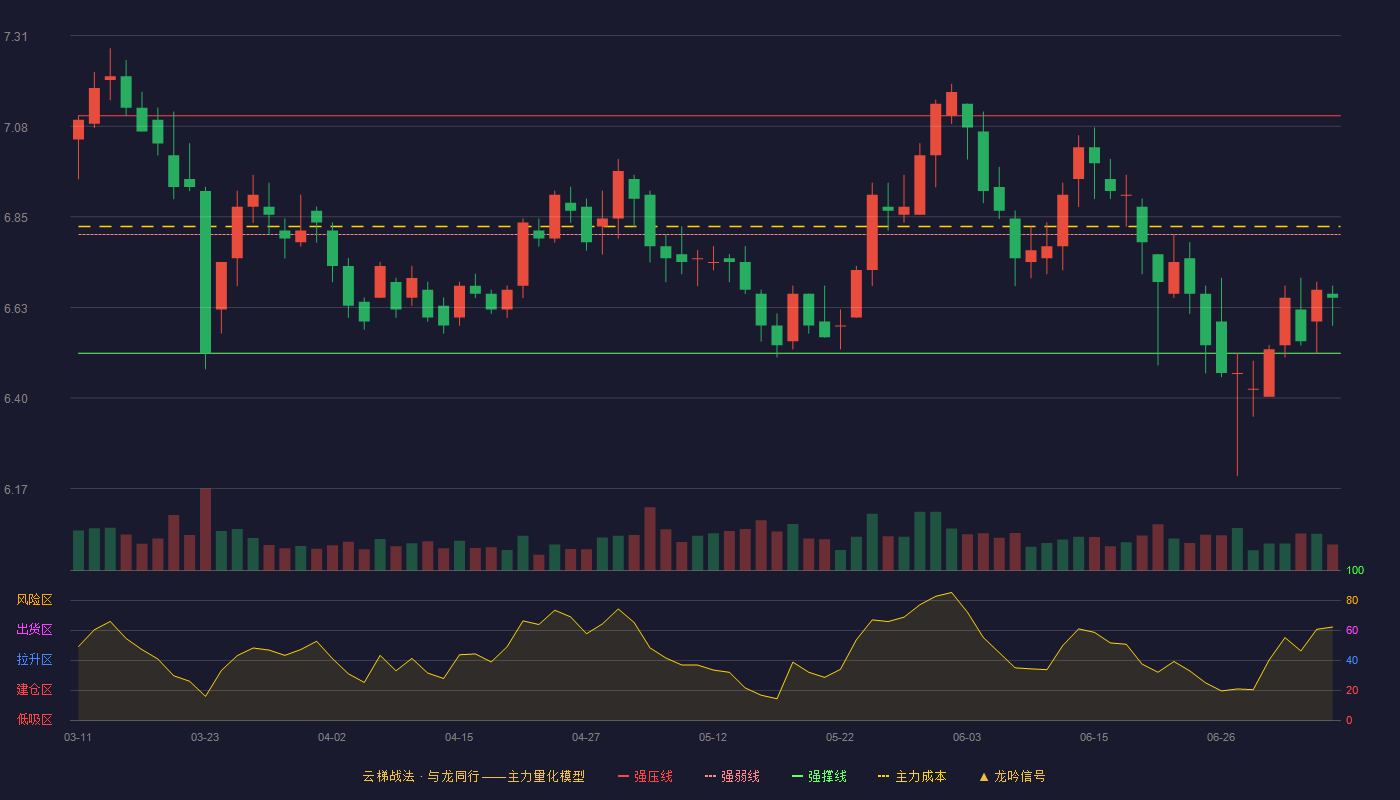The height and width of the screenshot is (800, 1400).
Task: Click the 03-23 date label
Action: pos(205,737)
